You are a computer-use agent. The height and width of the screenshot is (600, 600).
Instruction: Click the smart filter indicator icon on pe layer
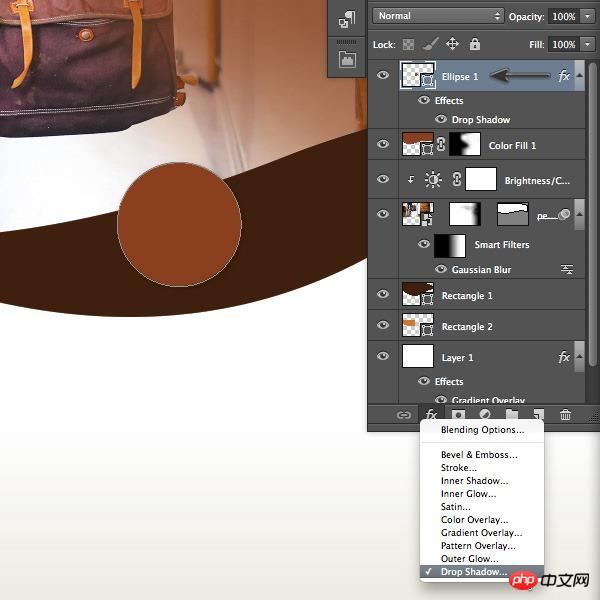[x=564, y=214]
